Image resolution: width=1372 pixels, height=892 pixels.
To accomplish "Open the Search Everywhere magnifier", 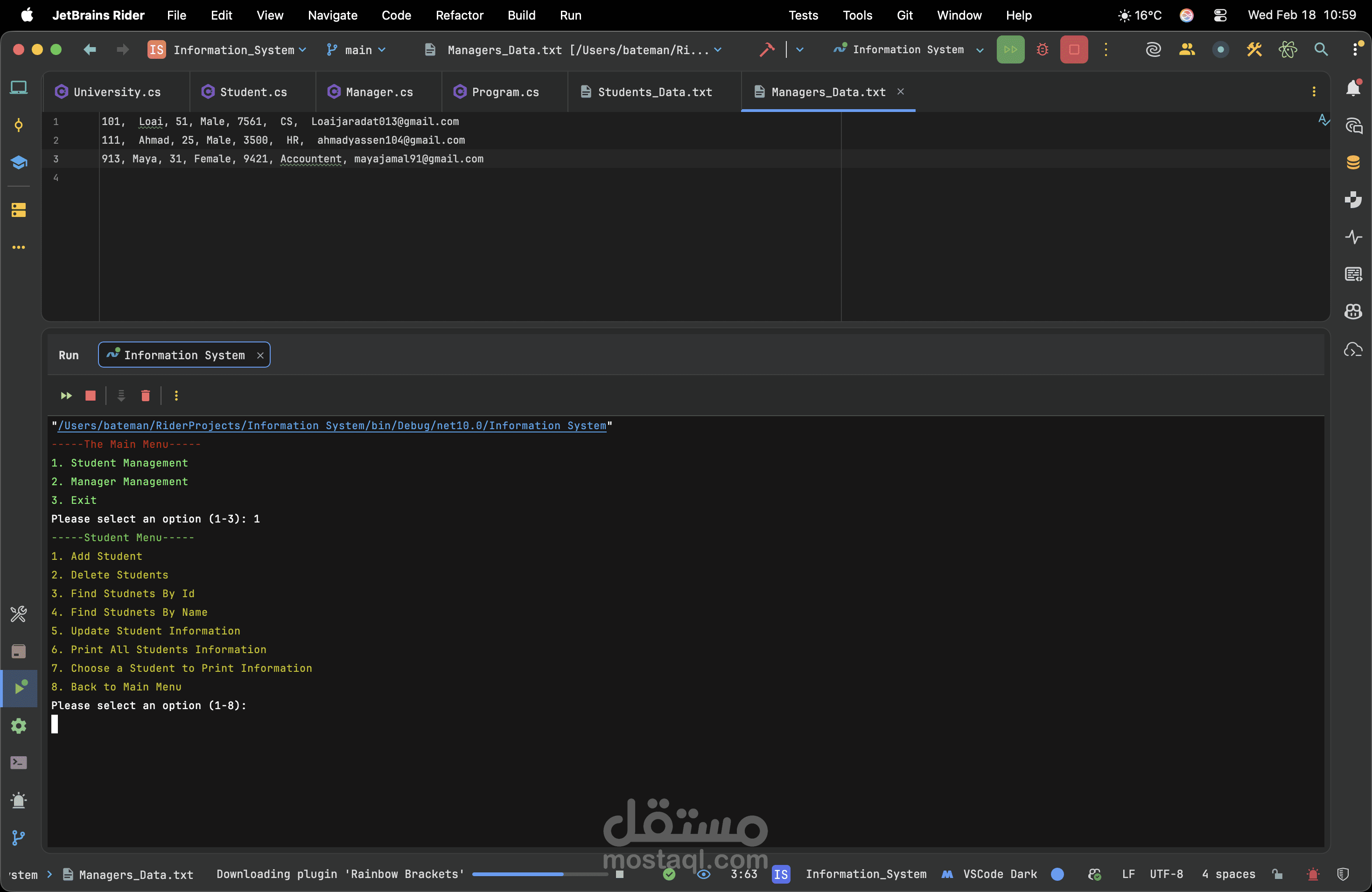I will click(x=1321, y=49).
